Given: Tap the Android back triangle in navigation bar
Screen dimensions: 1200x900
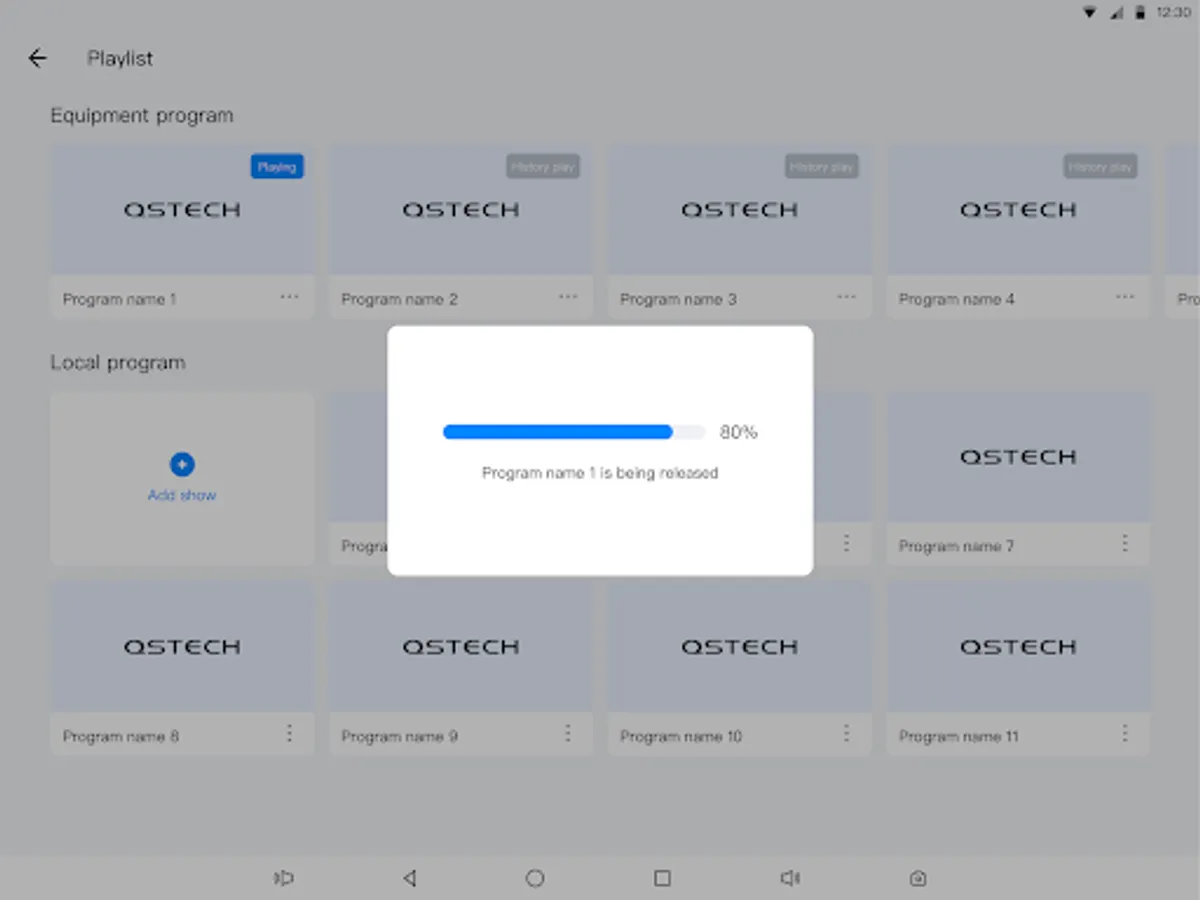Looking at the screenshot, I should pyautogui.click(x=409, y=878).
